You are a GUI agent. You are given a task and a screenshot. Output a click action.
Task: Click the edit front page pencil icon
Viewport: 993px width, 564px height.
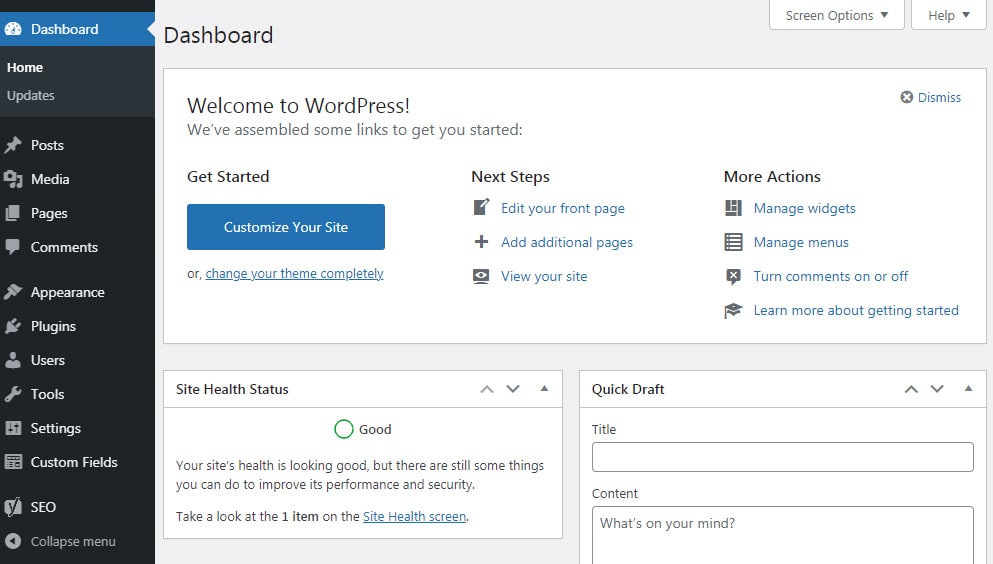pos(481,207)
